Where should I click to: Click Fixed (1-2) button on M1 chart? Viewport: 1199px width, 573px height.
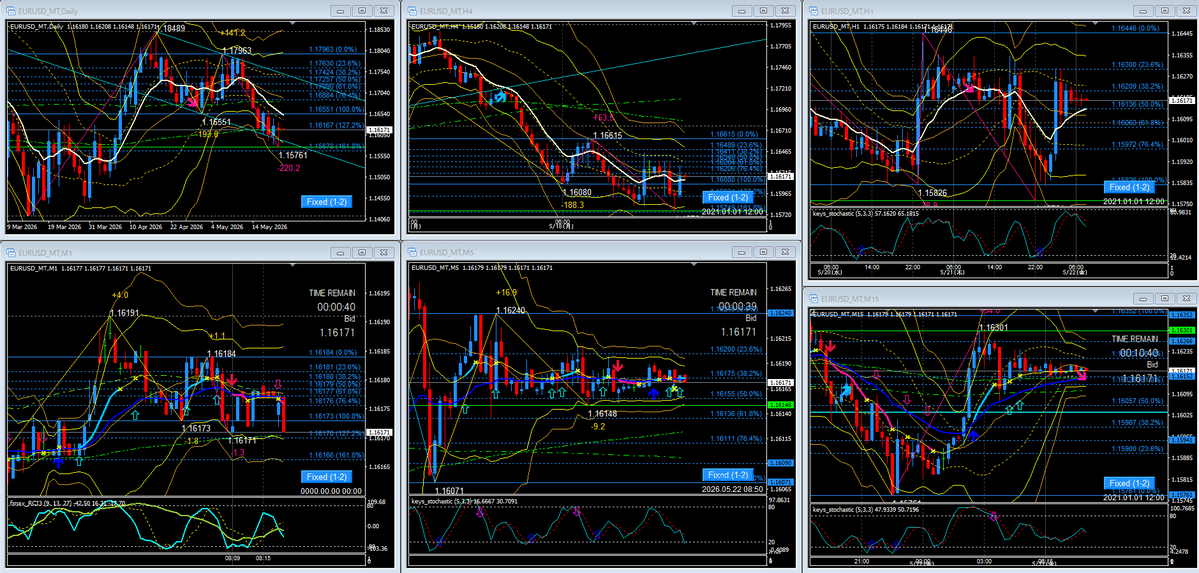(327, 477)
